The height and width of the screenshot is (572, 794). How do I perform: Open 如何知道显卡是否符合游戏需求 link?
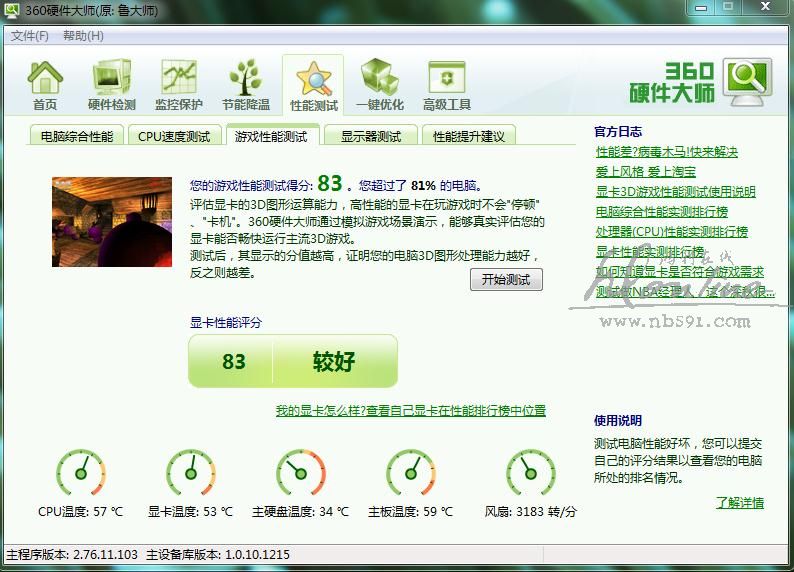point(680,271)
